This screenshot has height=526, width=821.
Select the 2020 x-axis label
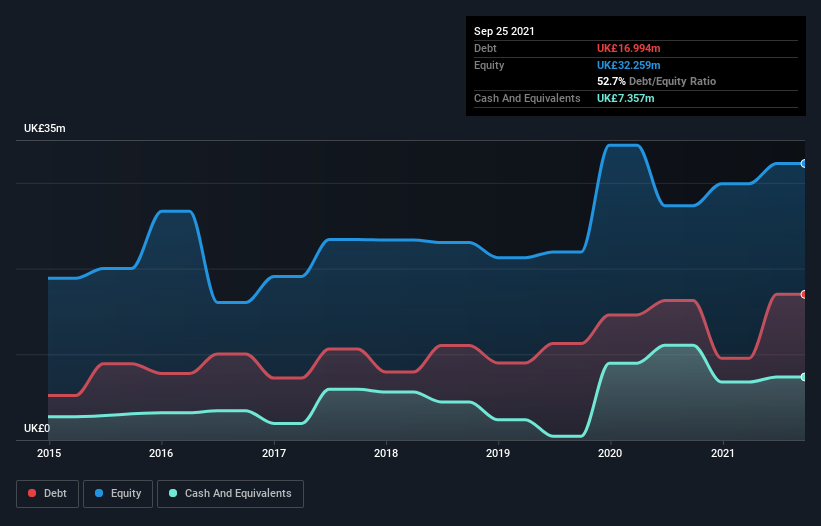point(610,453)
